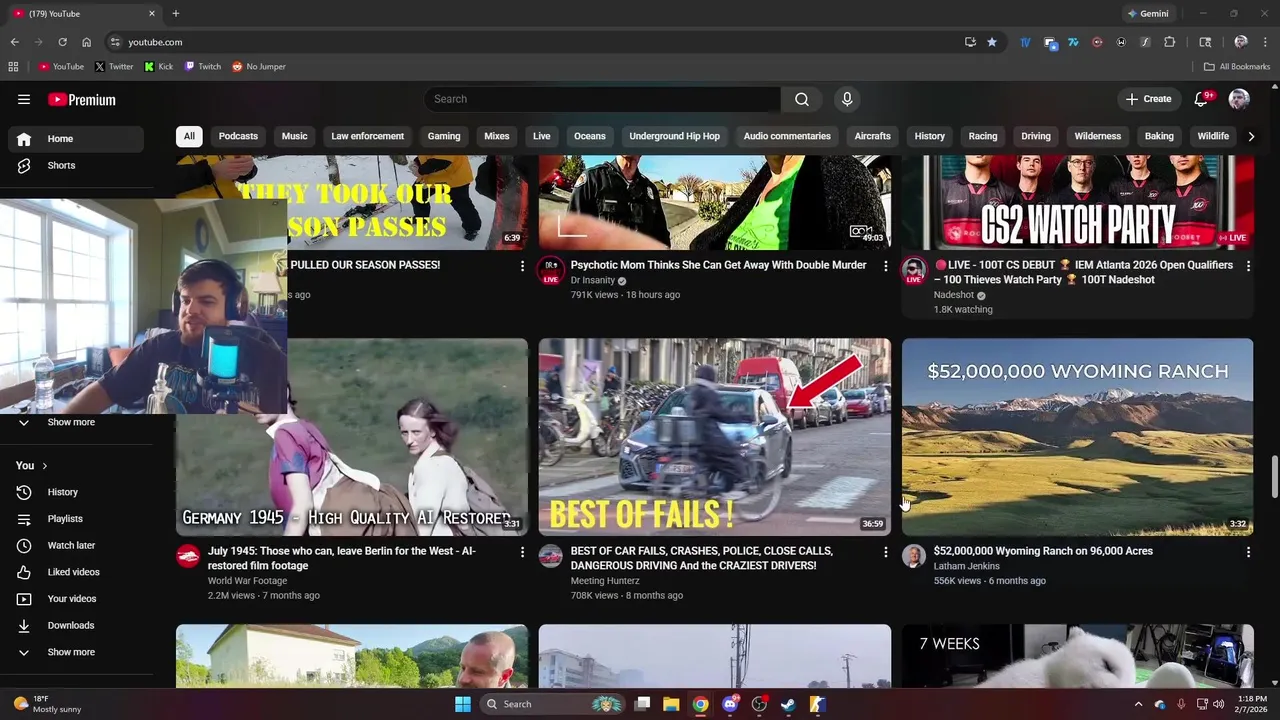
Task: Open Watch later in the sidebar
Action: tap(76, 545)
